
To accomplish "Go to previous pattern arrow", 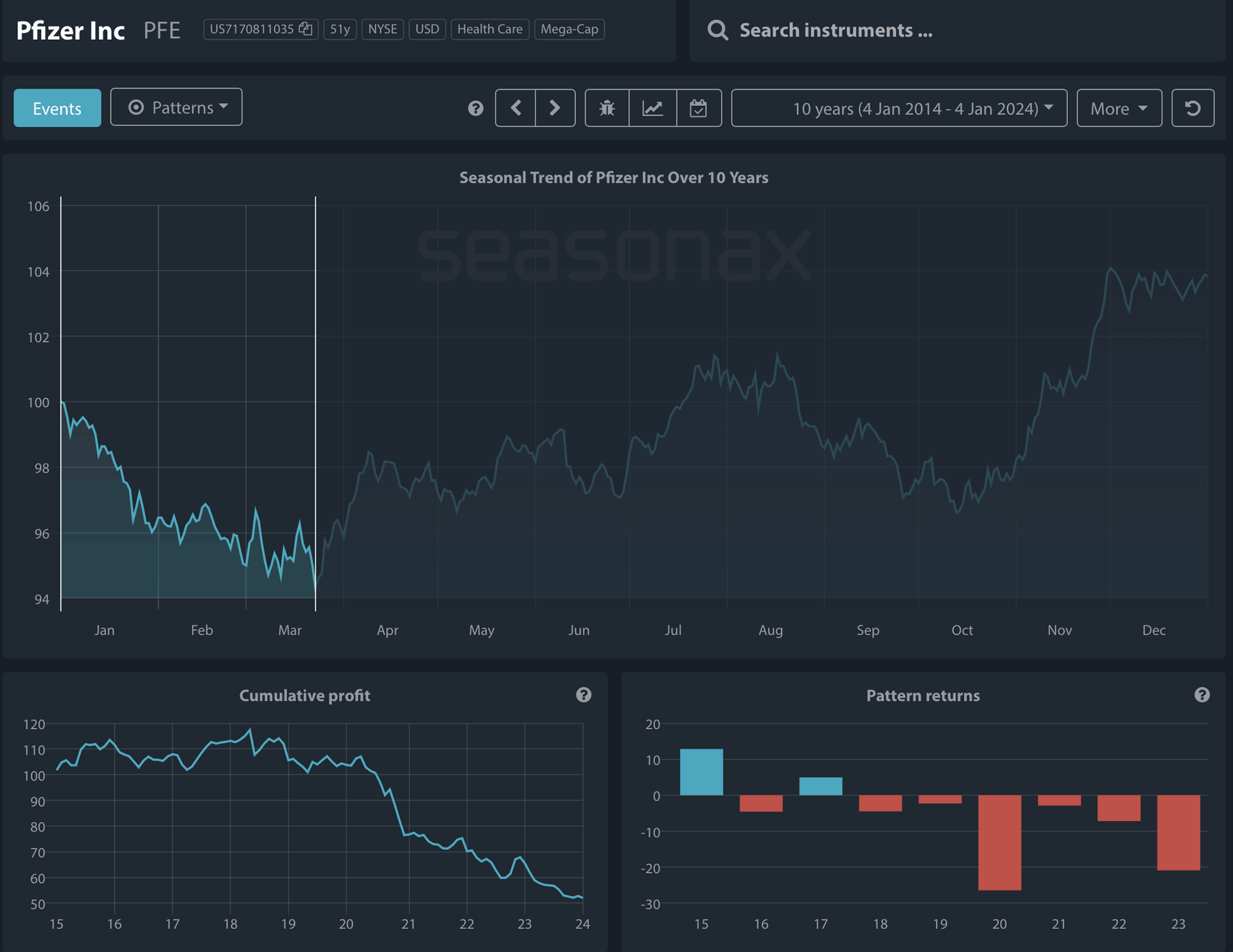I will [x=516, y=108].
